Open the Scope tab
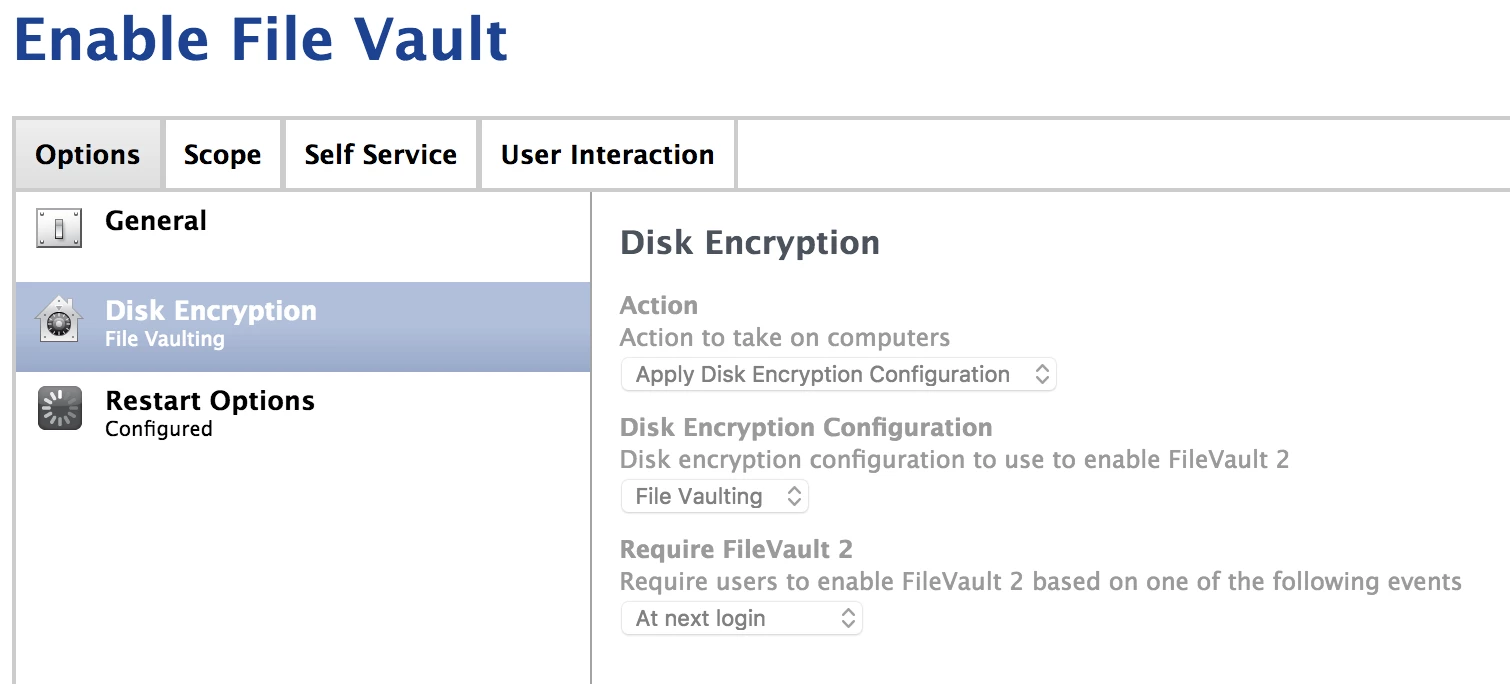This screenshot has height=684, width=1510. [222, 155]
